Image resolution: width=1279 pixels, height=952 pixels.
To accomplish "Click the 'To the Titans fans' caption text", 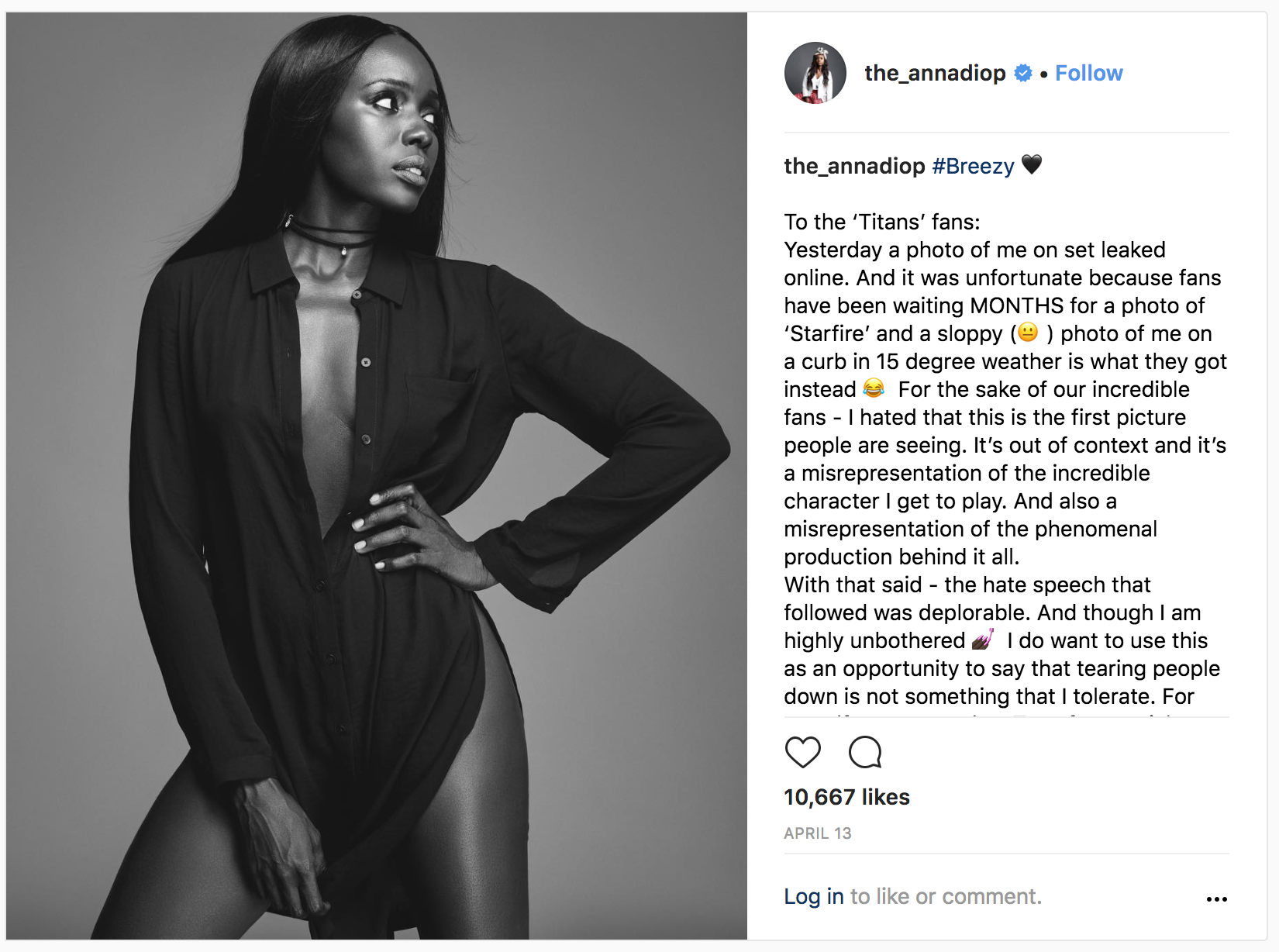I will click(x=882, y=222).
